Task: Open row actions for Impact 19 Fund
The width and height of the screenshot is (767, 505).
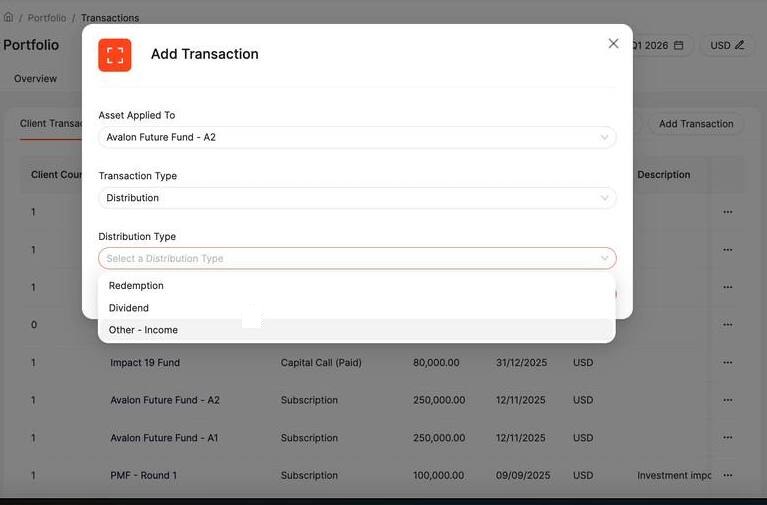Action: (x=727, y=363)
